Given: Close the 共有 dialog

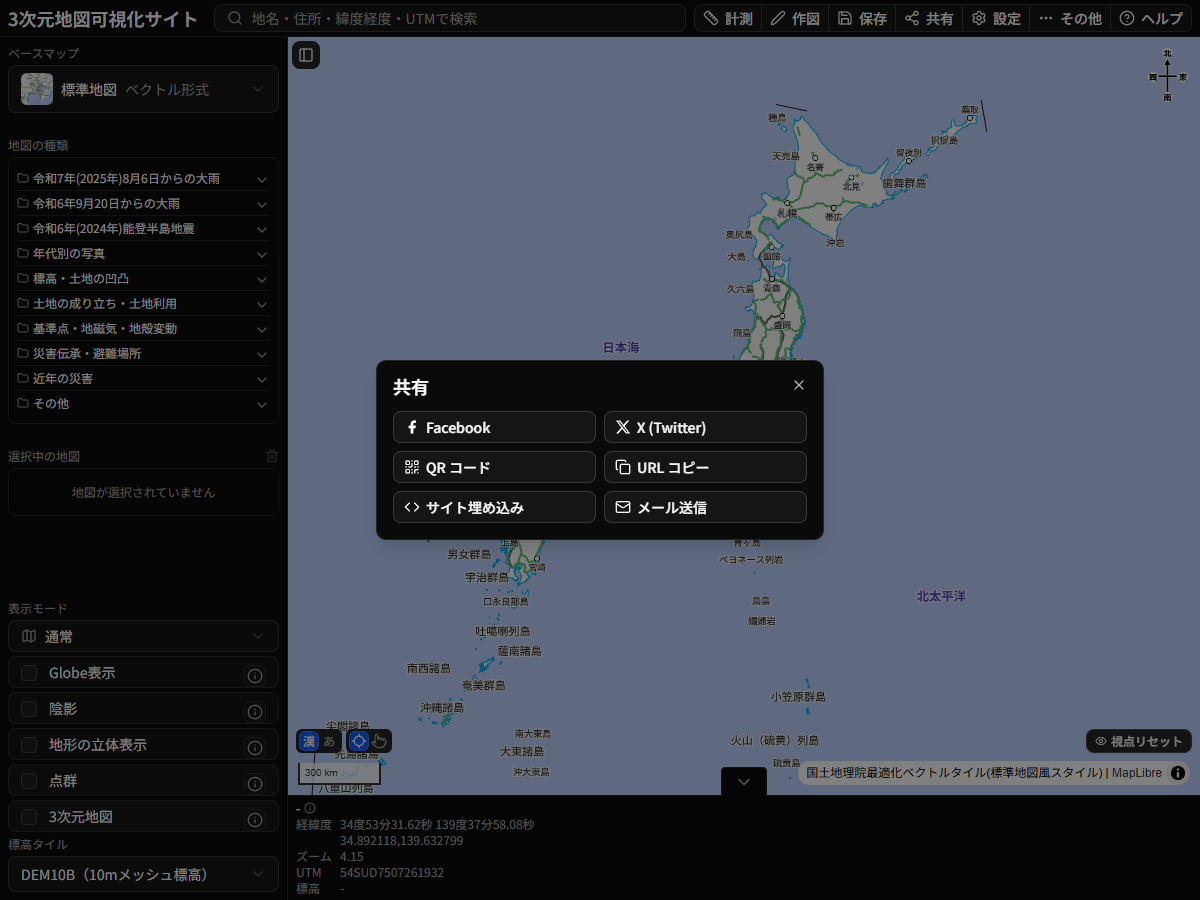Looking at the screenshot, I should (x=799, y=385).
